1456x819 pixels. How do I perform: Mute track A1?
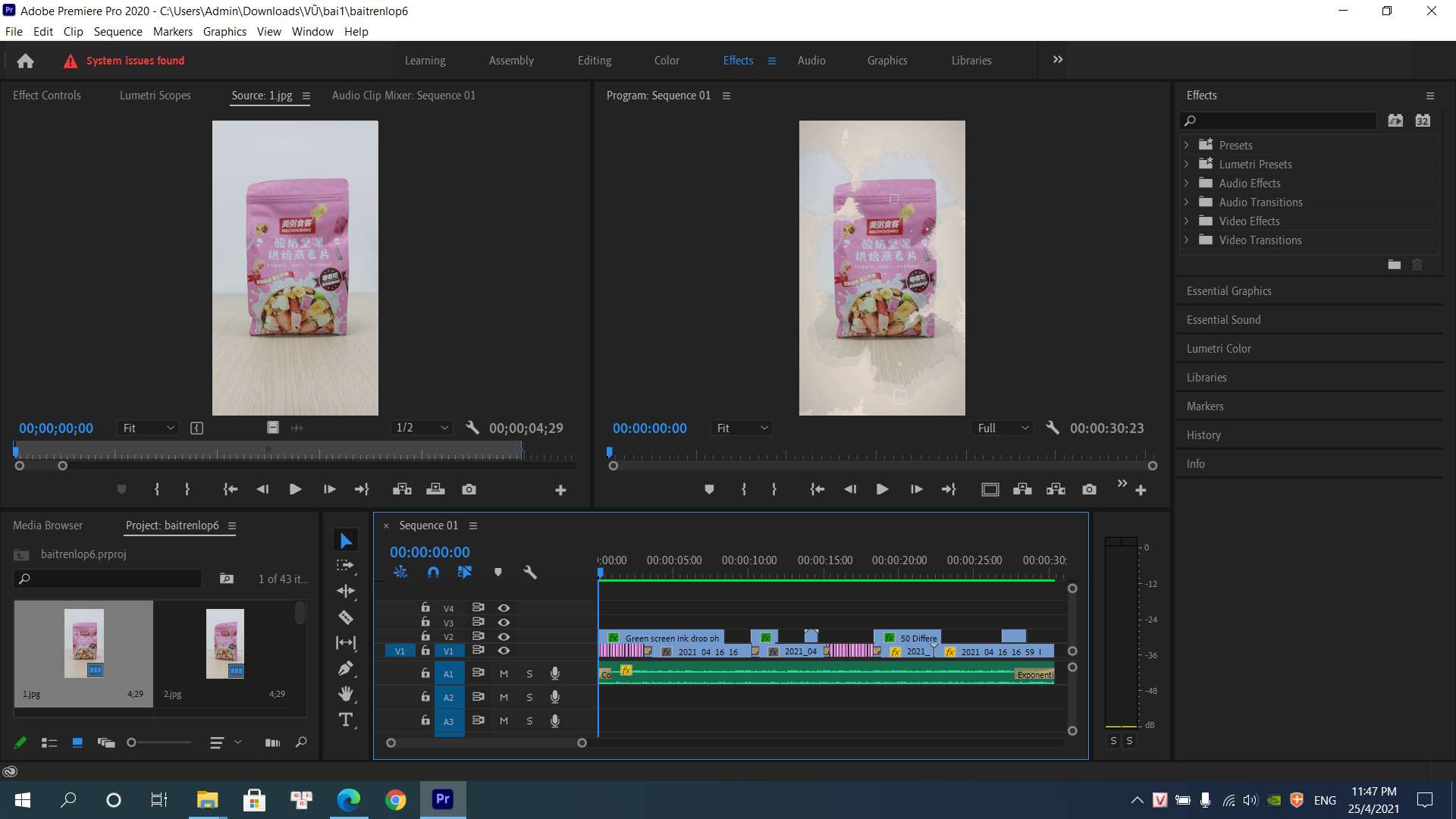point(504,673)
